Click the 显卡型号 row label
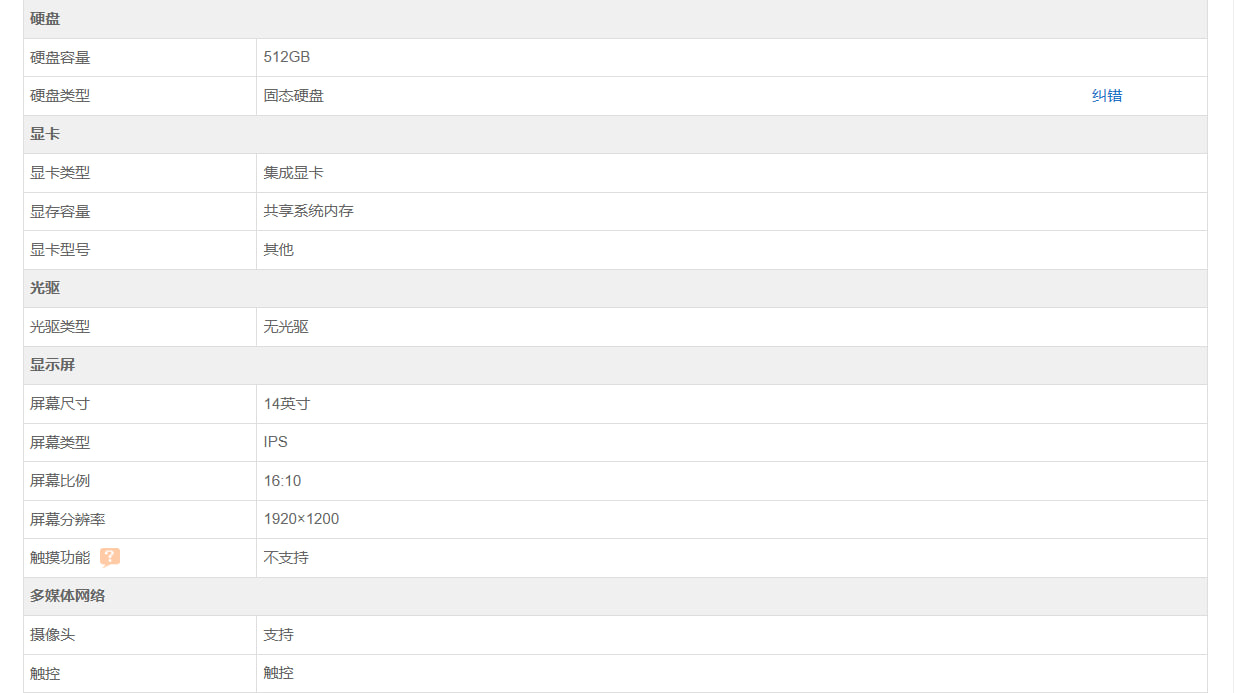Image resolution: width=1234 pixels, height=693 pixels. [x=60, y=250]
